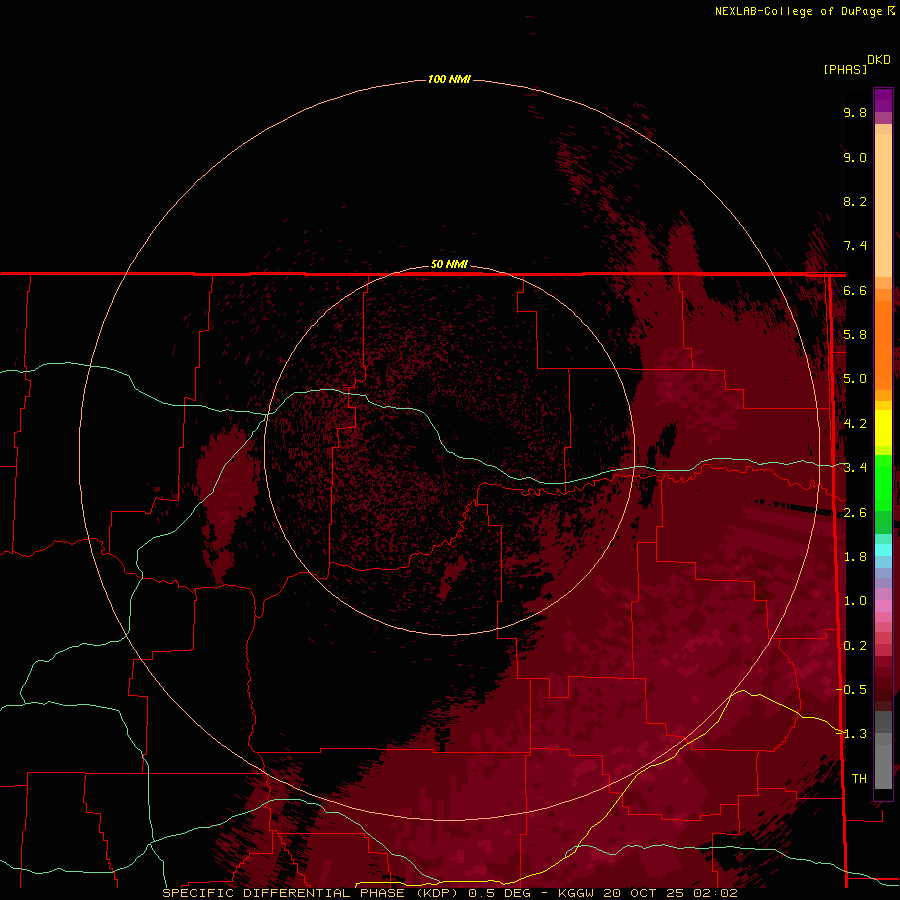Select the 100 NMI range ring label
This screenshot has height=900, width=900.
point(449,79)
